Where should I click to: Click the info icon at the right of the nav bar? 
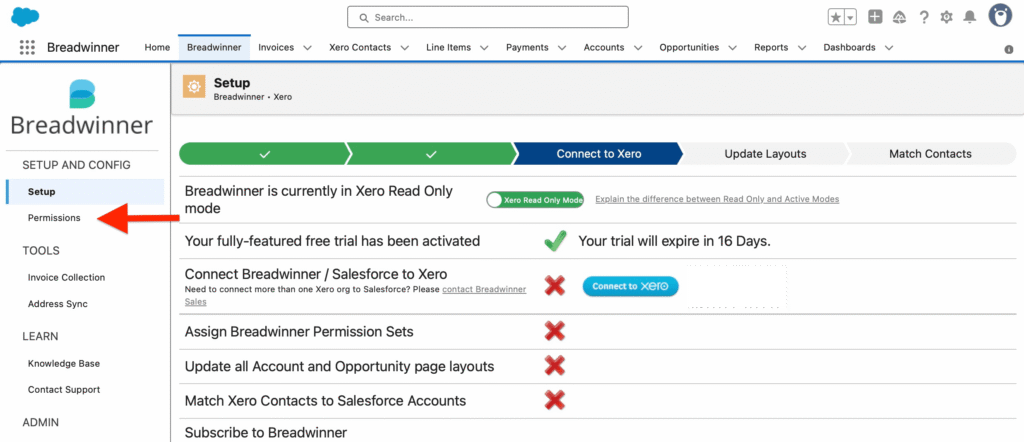pos(1009,49)
